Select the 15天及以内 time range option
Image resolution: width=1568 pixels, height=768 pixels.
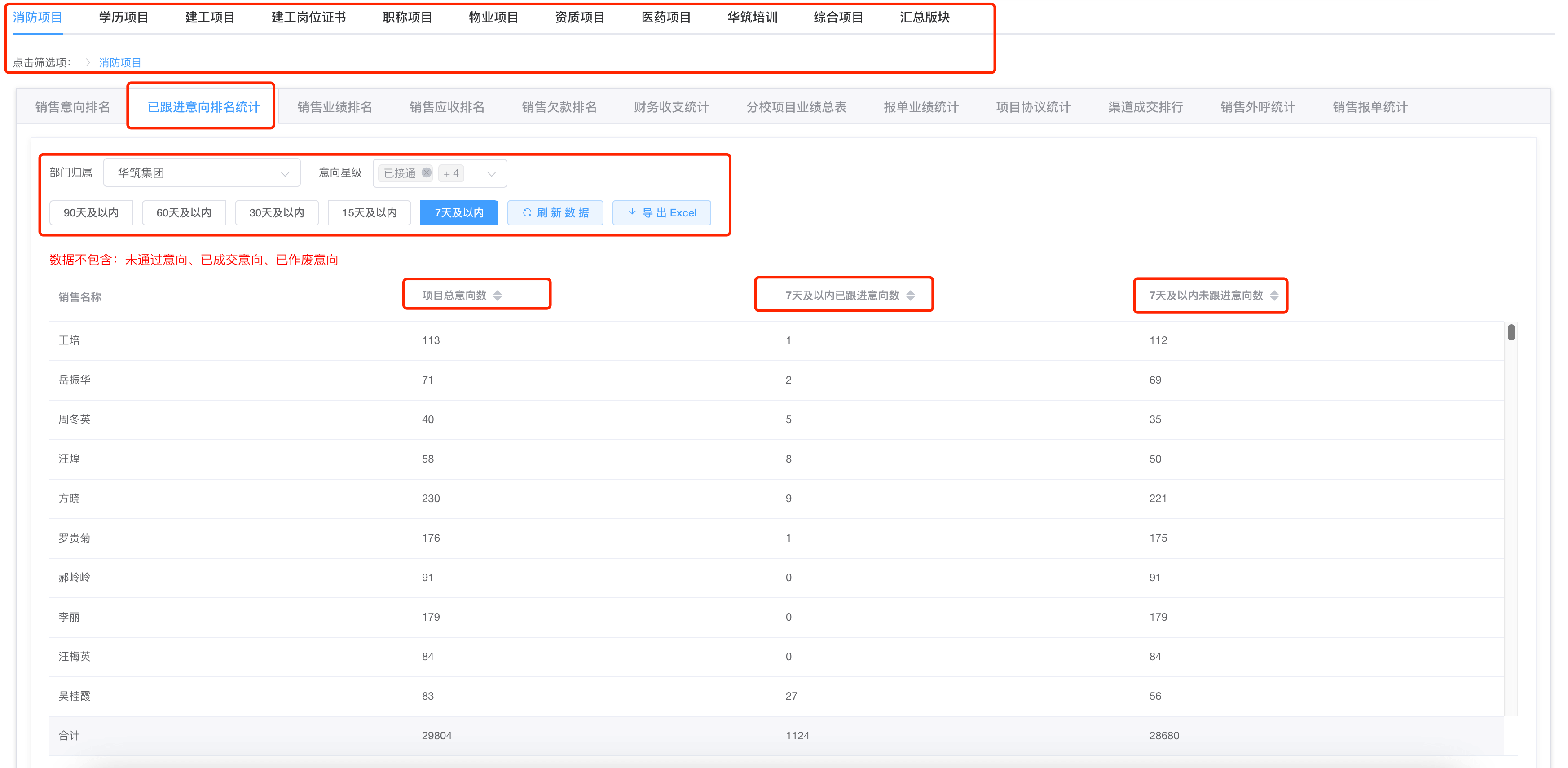[369, 212]
